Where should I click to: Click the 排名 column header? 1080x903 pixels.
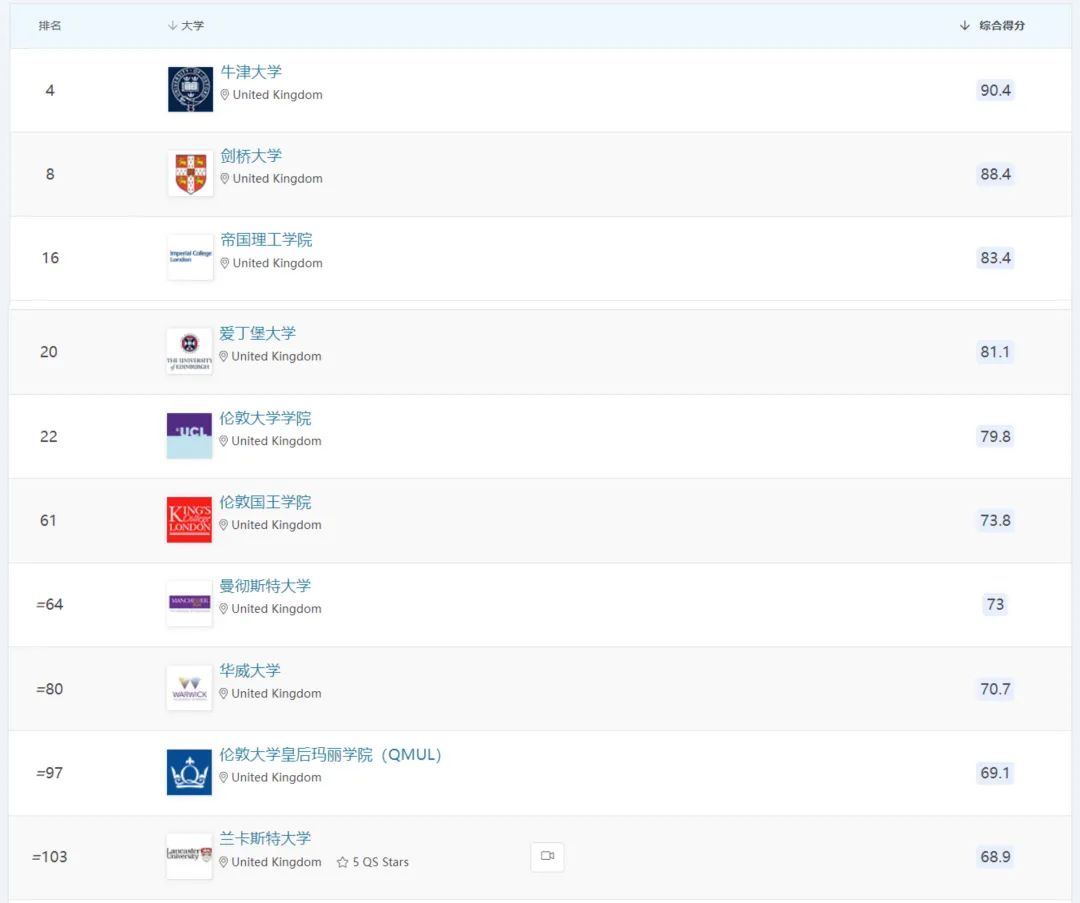(50, 25)
